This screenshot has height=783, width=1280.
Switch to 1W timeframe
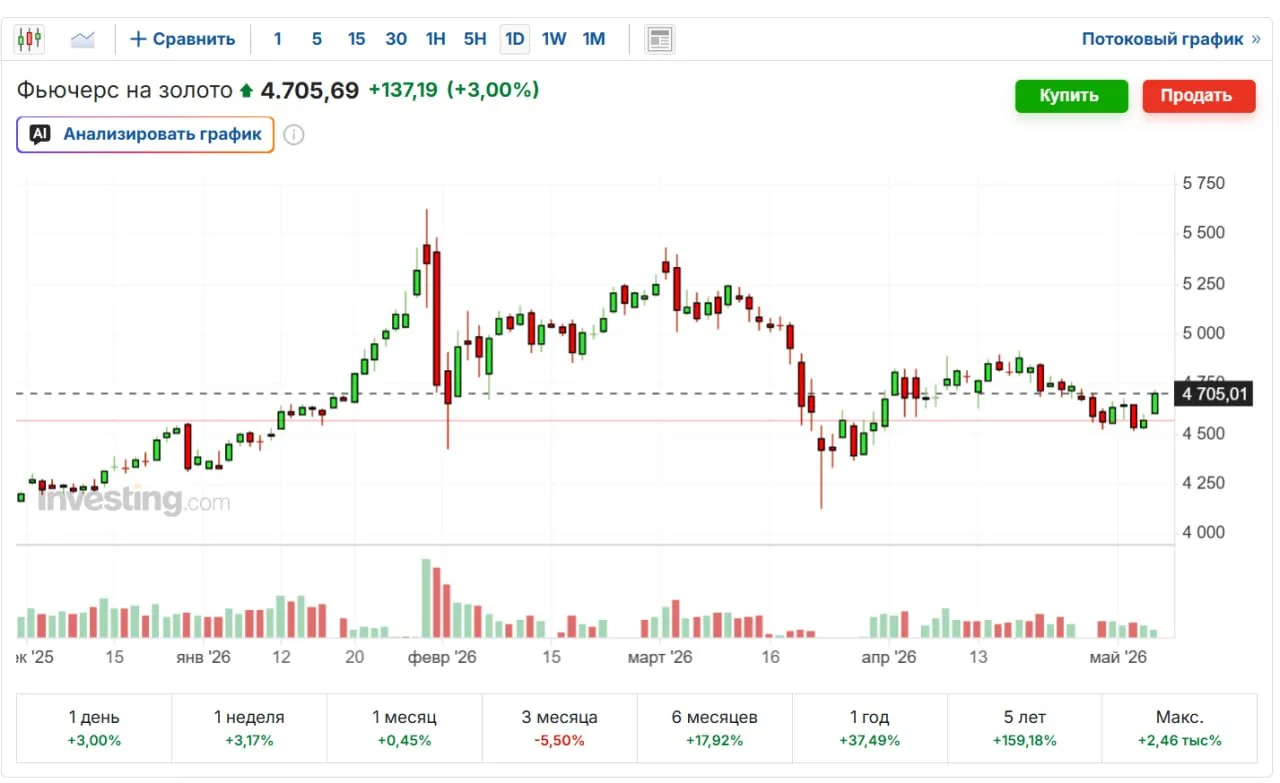click(554, 39)
